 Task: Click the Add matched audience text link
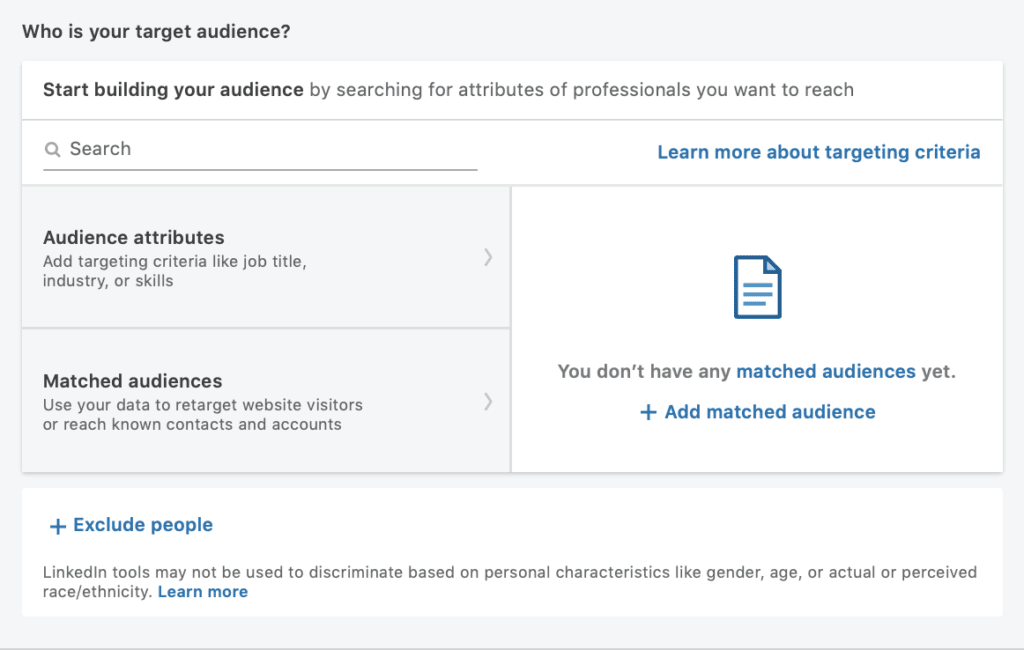point(769,412)
